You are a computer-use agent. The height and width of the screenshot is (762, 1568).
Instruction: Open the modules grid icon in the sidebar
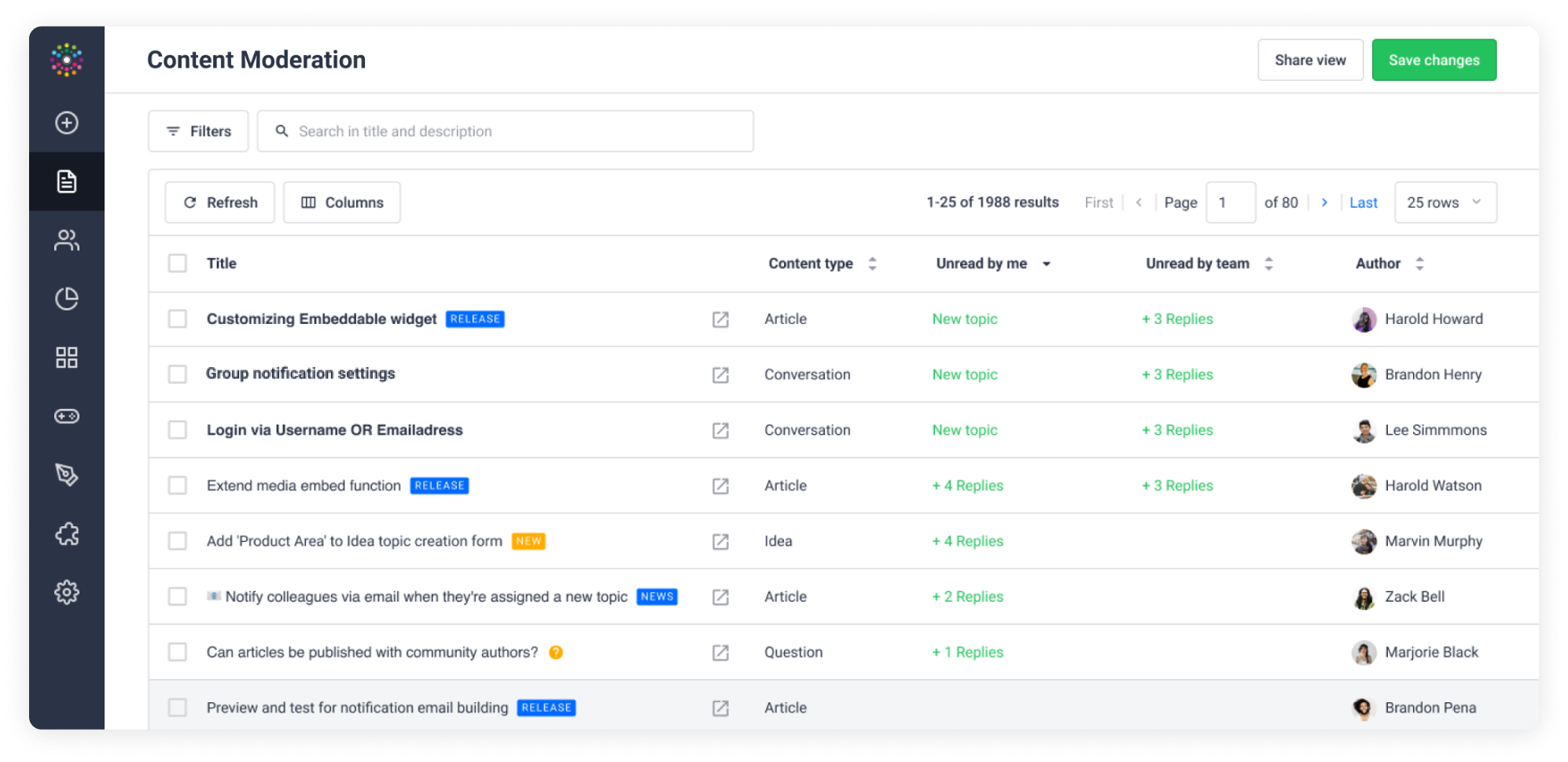[x=67, y=357]
